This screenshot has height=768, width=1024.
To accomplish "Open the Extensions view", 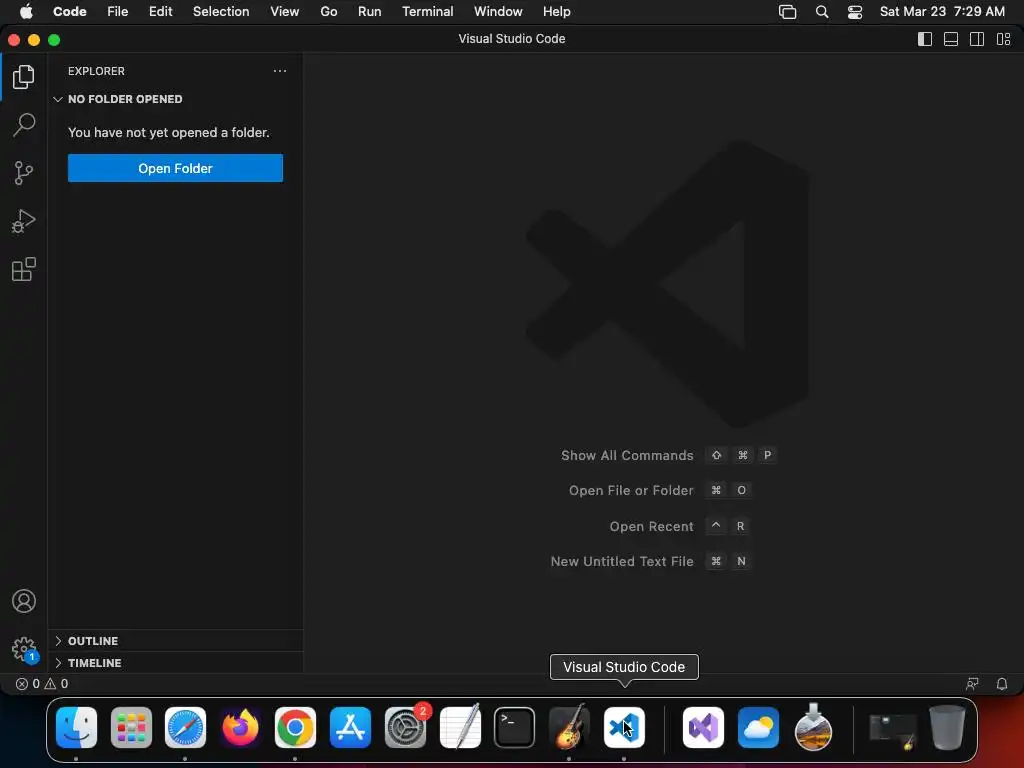I will coord(24,269).
